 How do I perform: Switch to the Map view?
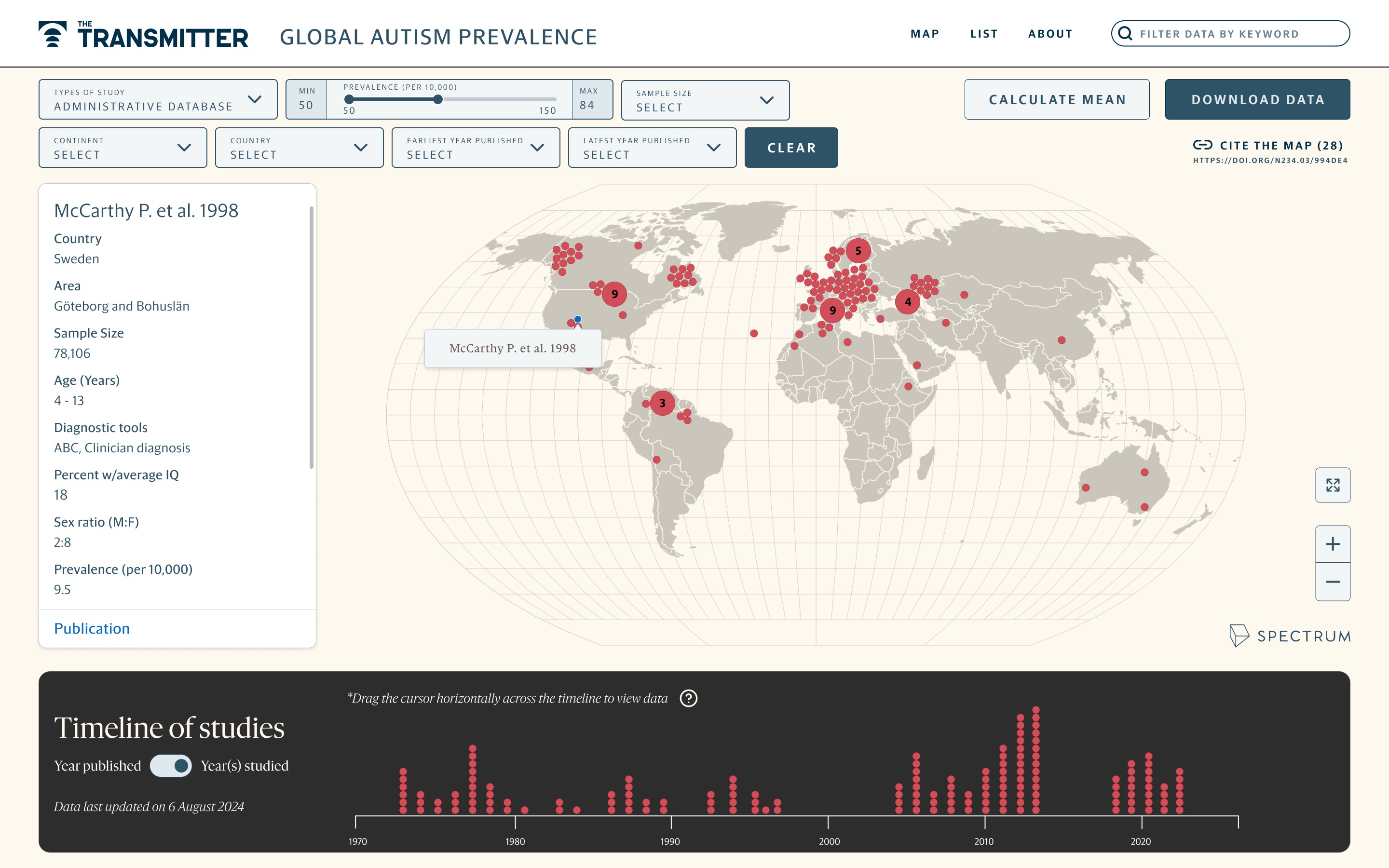(925, 34)
